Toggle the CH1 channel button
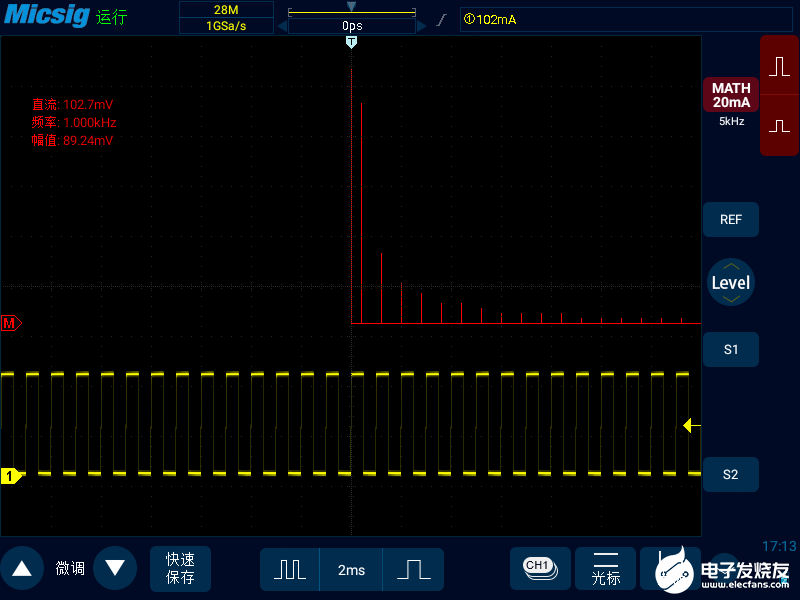The width and height of the screenshot is (800, 600). pyautogui.click(x=539, y=567)
